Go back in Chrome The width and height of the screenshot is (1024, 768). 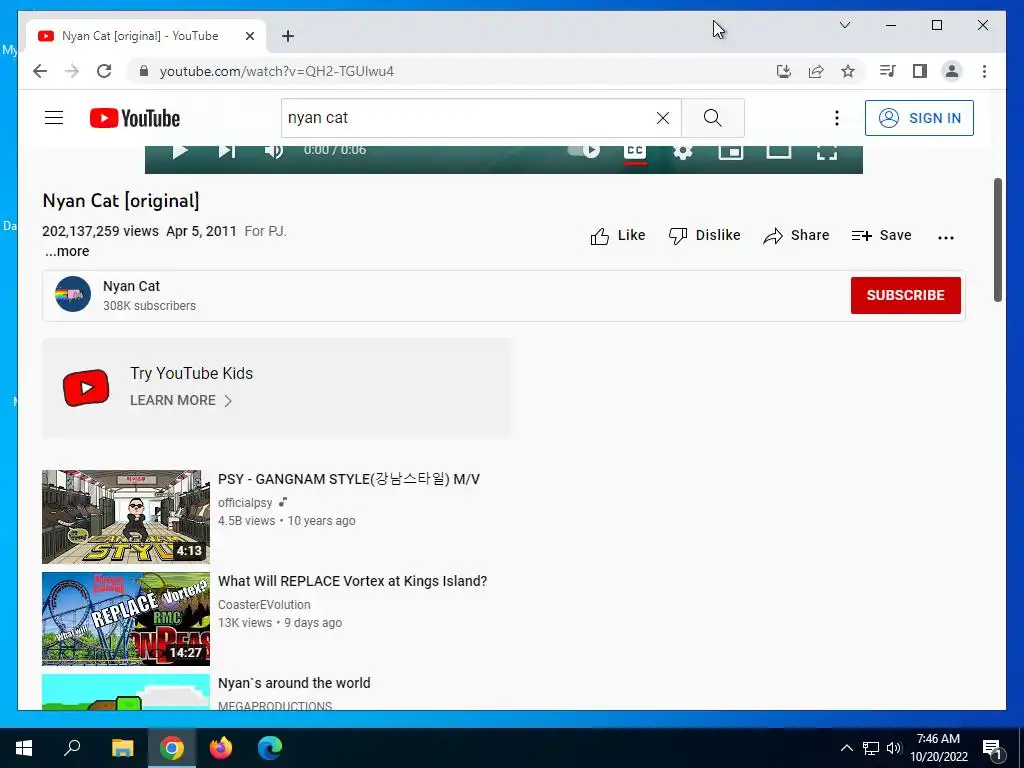[x=40, y=71]
